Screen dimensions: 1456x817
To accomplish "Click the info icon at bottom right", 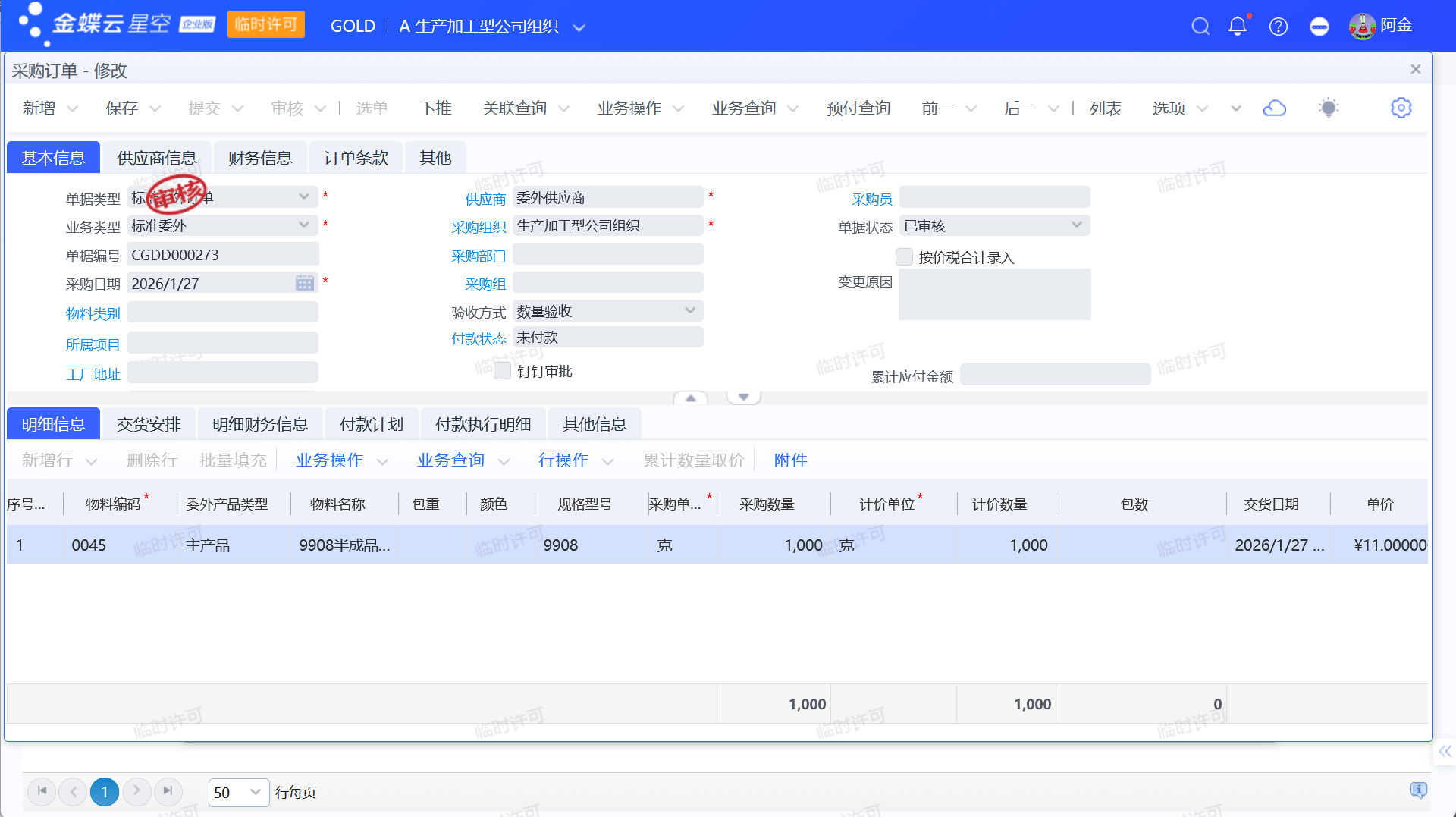I will click(x=1417, y=790).
